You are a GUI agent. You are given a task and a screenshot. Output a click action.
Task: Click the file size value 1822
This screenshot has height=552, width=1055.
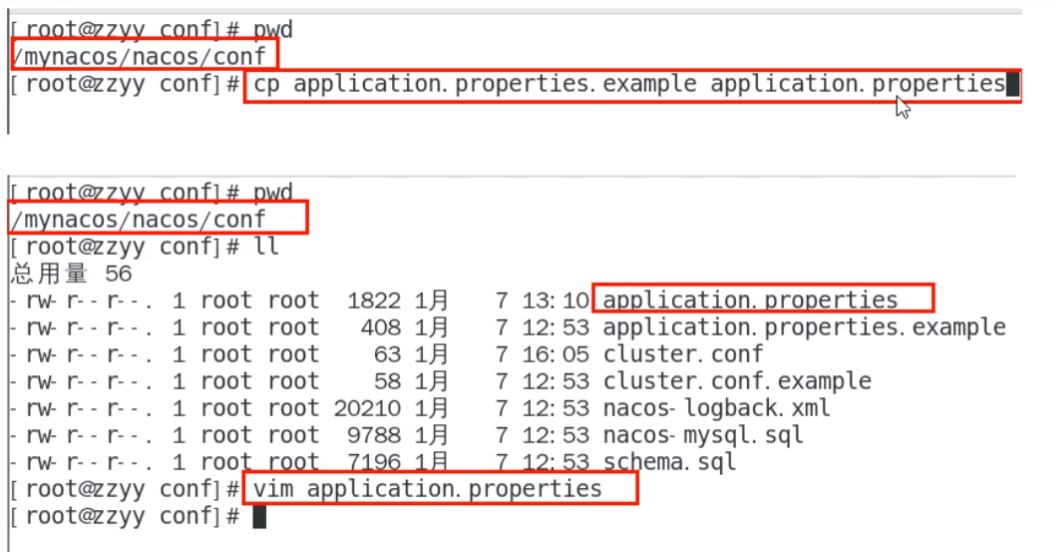pos(373,301)
